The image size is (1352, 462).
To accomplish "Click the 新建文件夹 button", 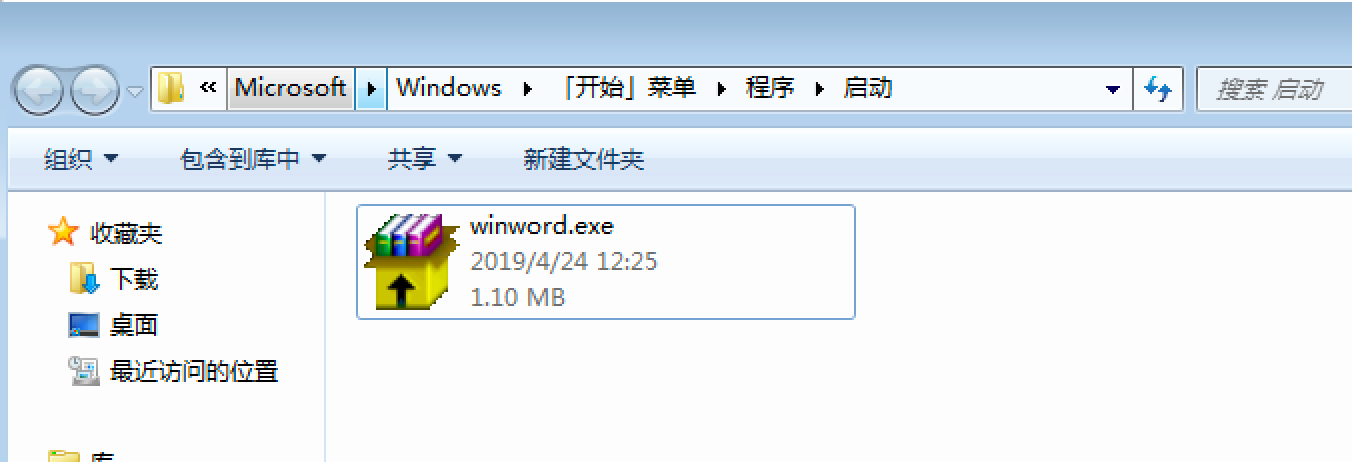I will (584, 159).
